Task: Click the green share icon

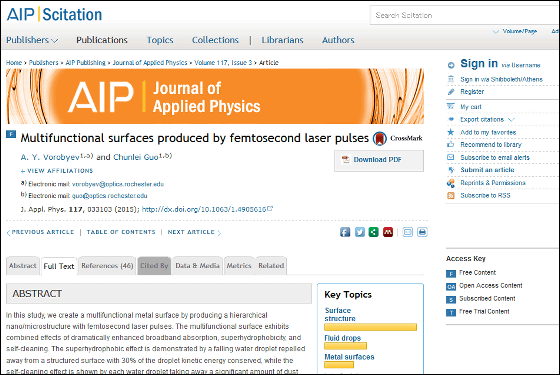Action: click(x=374, y=232)
